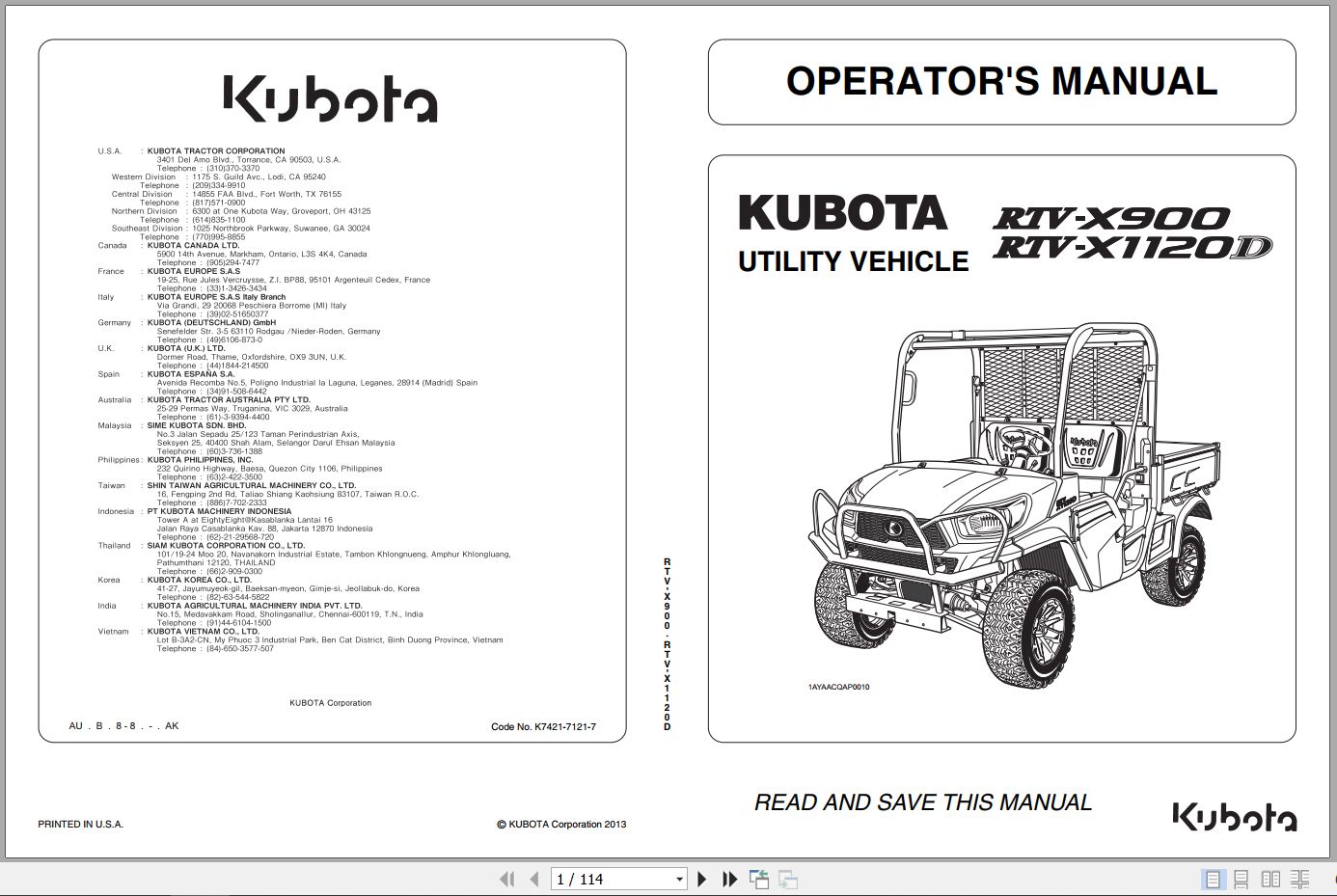Click the previous view icon with green arrow
Screen dimensions: 1337x896
pyautogui.click(x=759, y=879)
